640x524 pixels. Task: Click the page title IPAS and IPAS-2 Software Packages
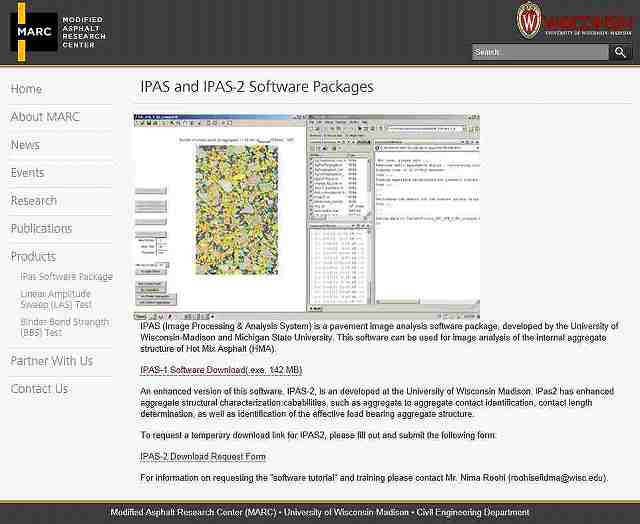(x=257, y=87)
